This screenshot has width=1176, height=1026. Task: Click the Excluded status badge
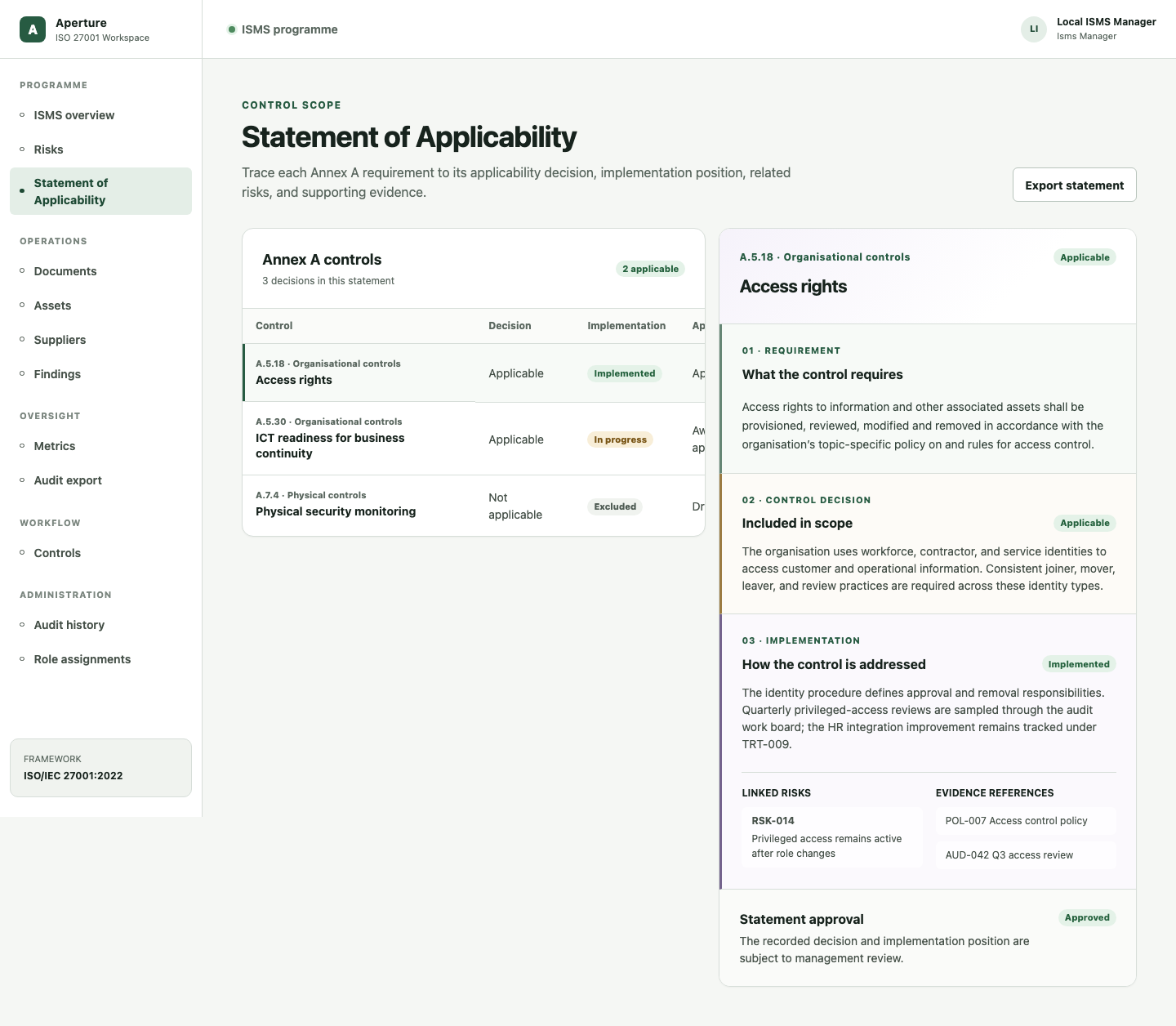(x=615, y=506)
